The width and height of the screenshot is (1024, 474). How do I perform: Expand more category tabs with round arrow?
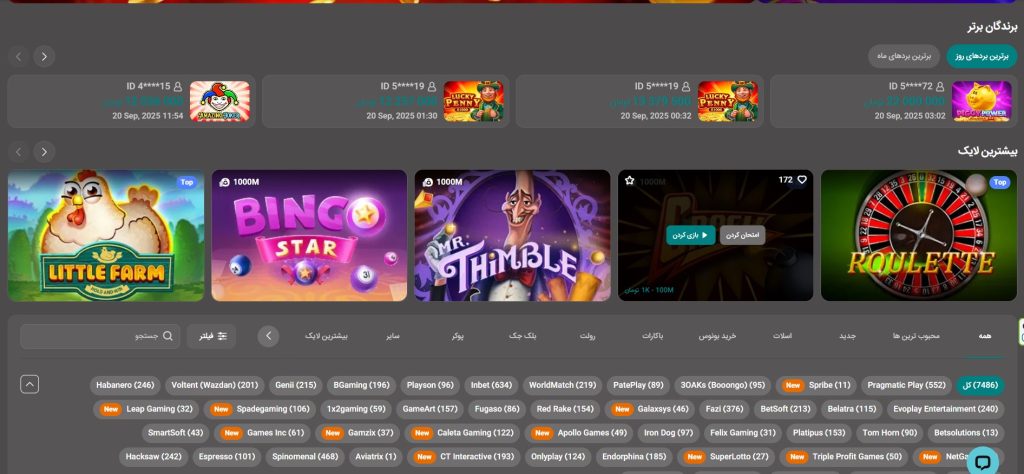tap(268, 336)
